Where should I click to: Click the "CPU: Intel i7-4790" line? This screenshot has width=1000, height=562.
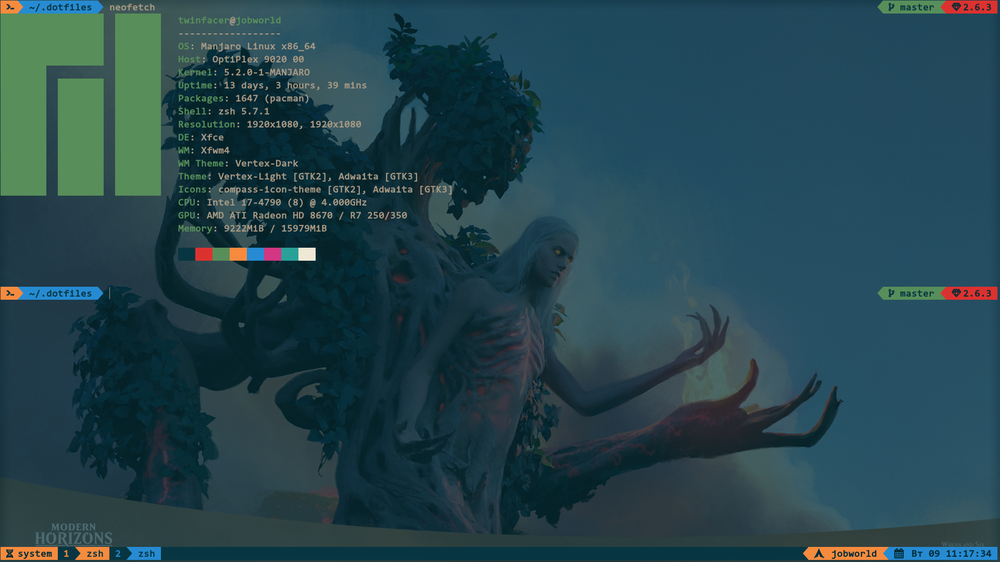pyautogui.click(x=272, y=203)
